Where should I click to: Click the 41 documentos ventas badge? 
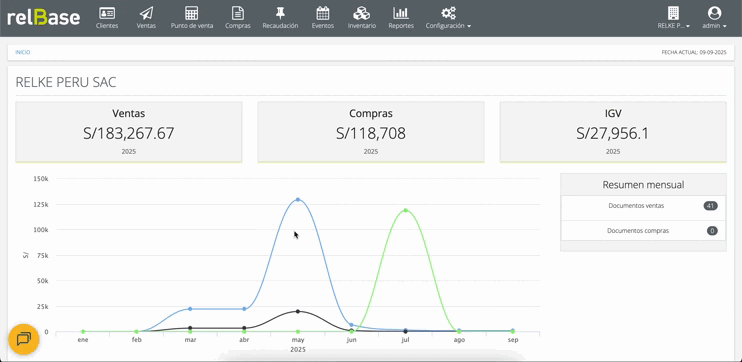coord(710,206)
